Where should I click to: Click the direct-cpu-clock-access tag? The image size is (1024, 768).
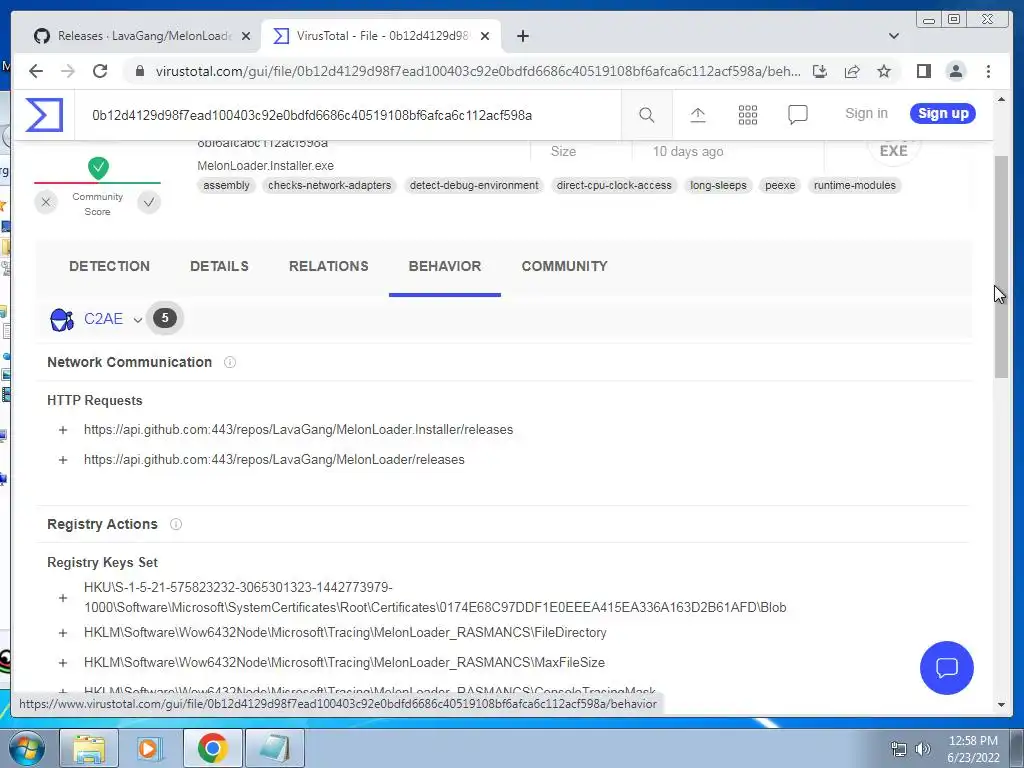[x=614, y=185]
